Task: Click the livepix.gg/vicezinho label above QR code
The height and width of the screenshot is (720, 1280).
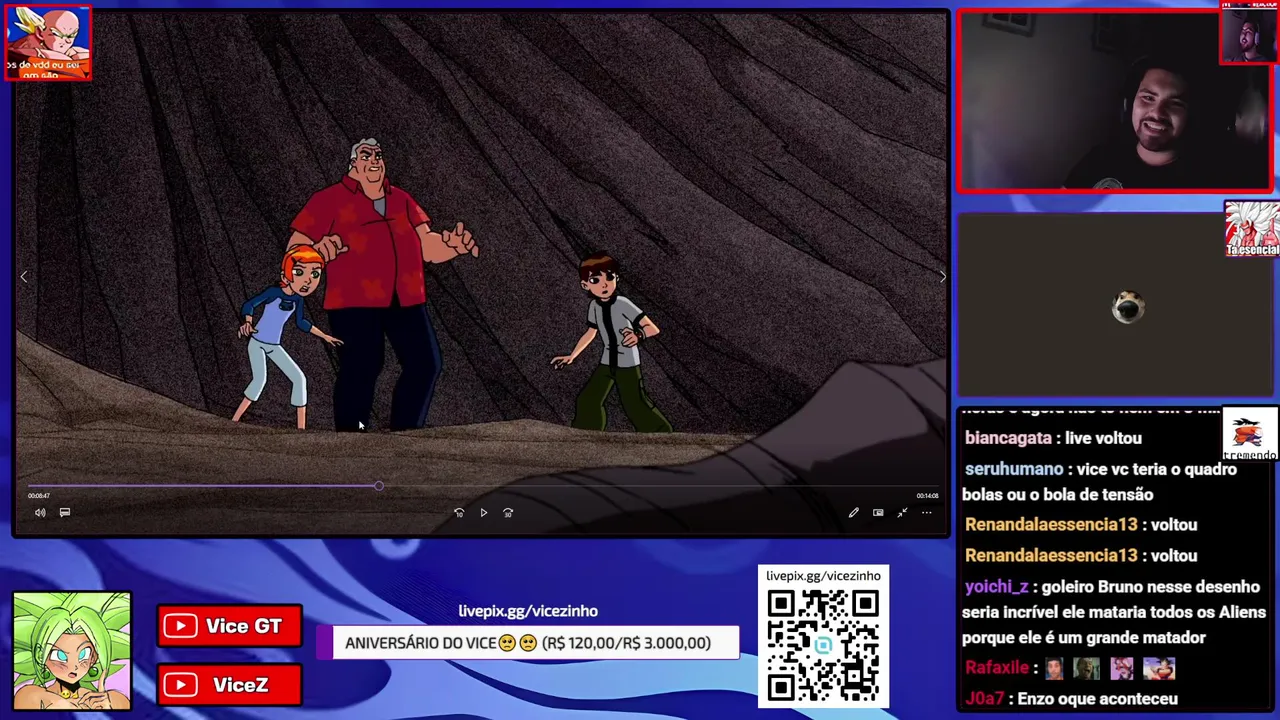Action: coord(823,576)
